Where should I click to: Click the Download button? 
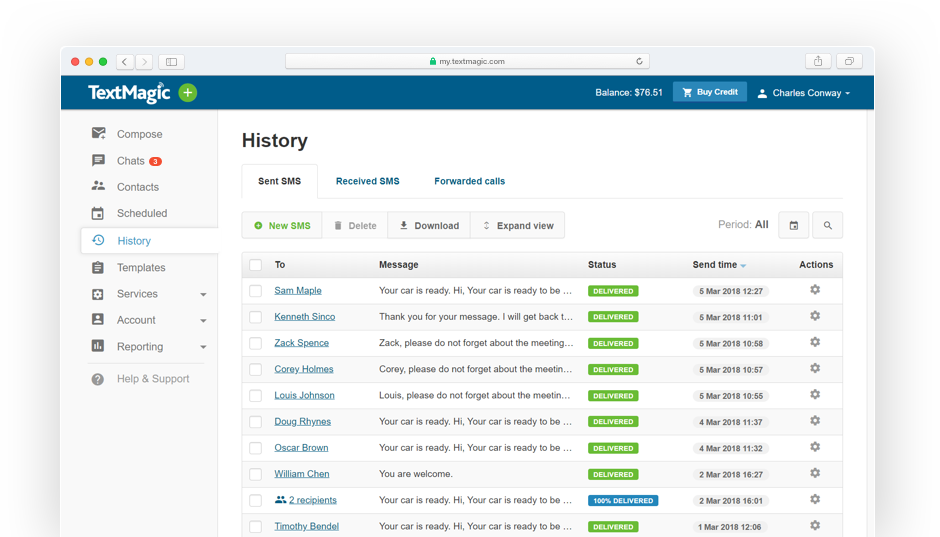click(x=429, y=225)
